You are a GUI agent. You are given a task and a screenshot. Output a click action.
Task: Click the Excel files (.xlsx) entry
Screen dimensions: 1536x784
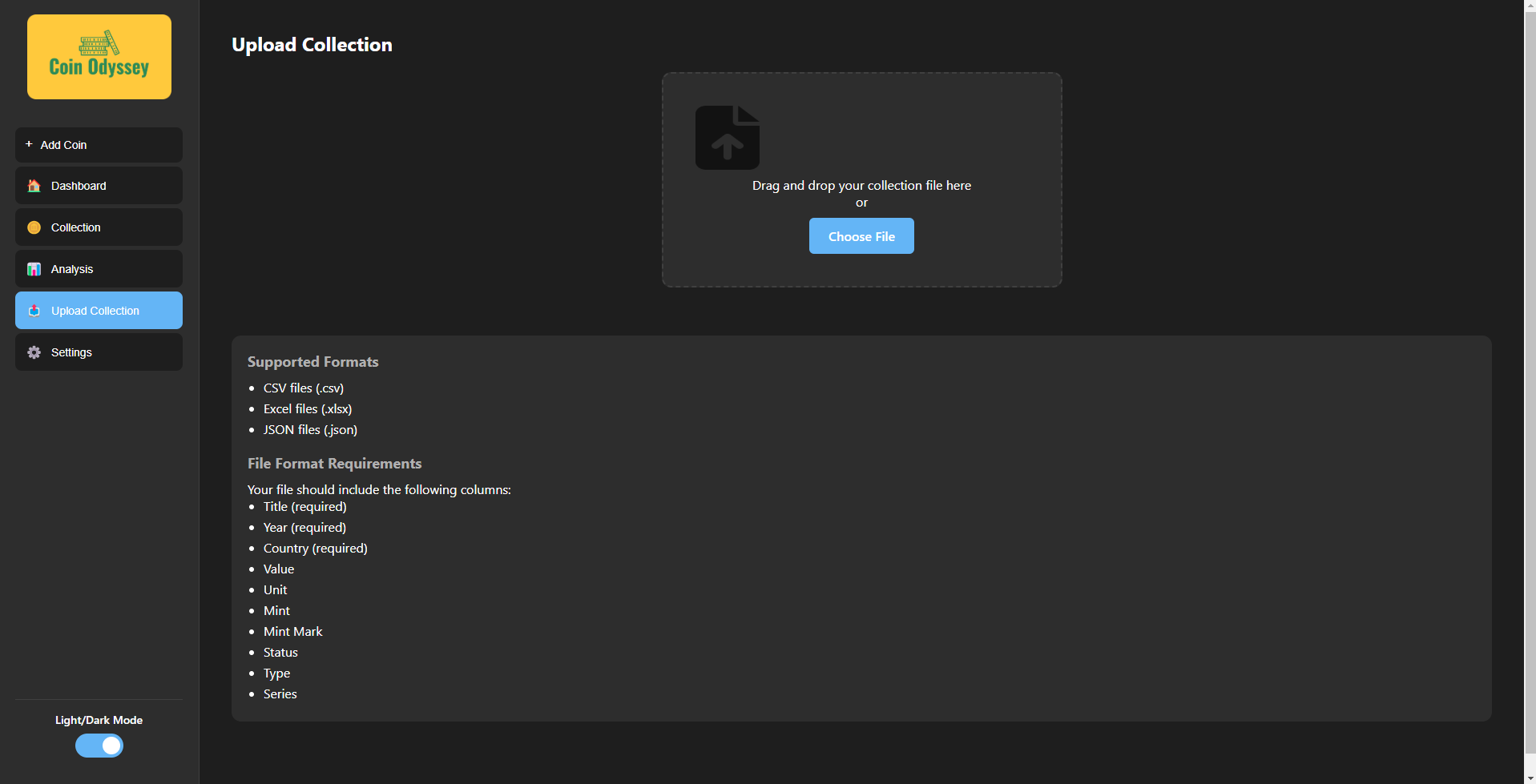pyautogui.click(x=308, y=409)
